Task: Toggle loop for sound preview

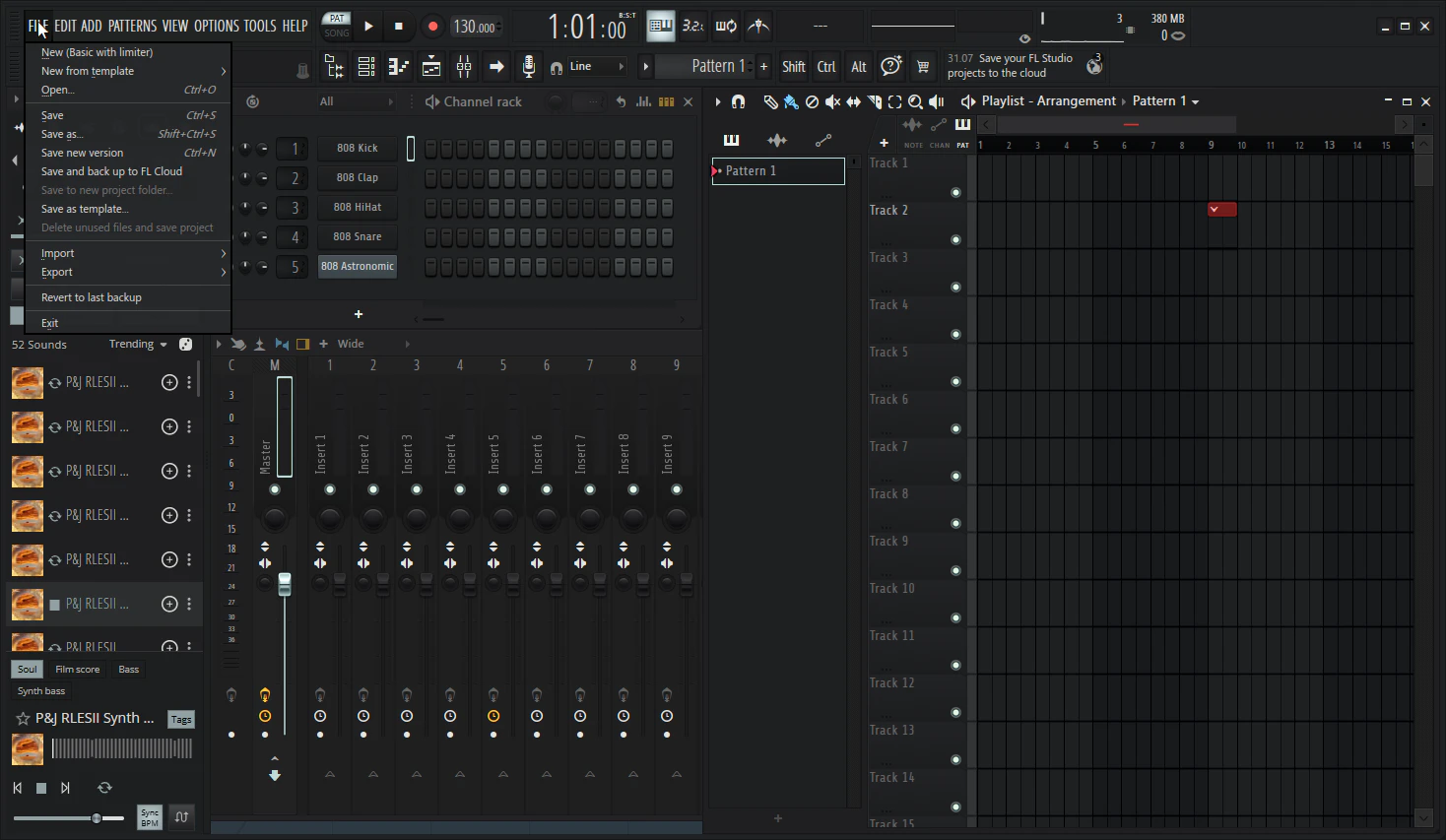Action: coord(104,788)
